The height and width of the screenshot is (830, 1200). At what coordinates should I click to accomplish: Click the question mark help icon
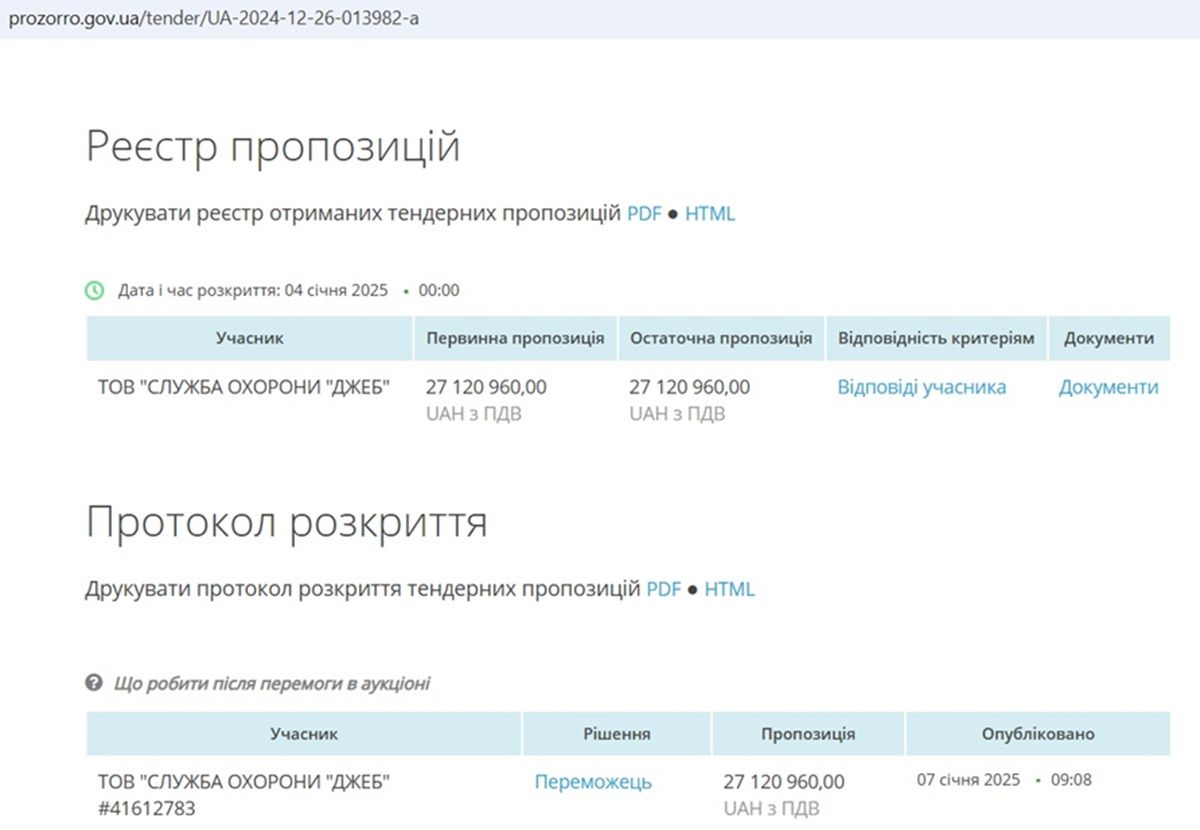[x=94, y=684]
